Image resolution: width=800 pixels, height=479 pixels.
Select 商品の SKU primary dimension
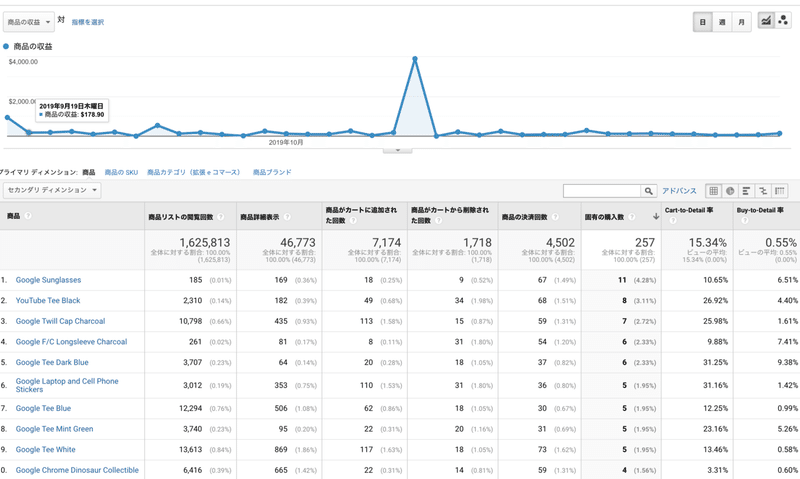[121, 172]
